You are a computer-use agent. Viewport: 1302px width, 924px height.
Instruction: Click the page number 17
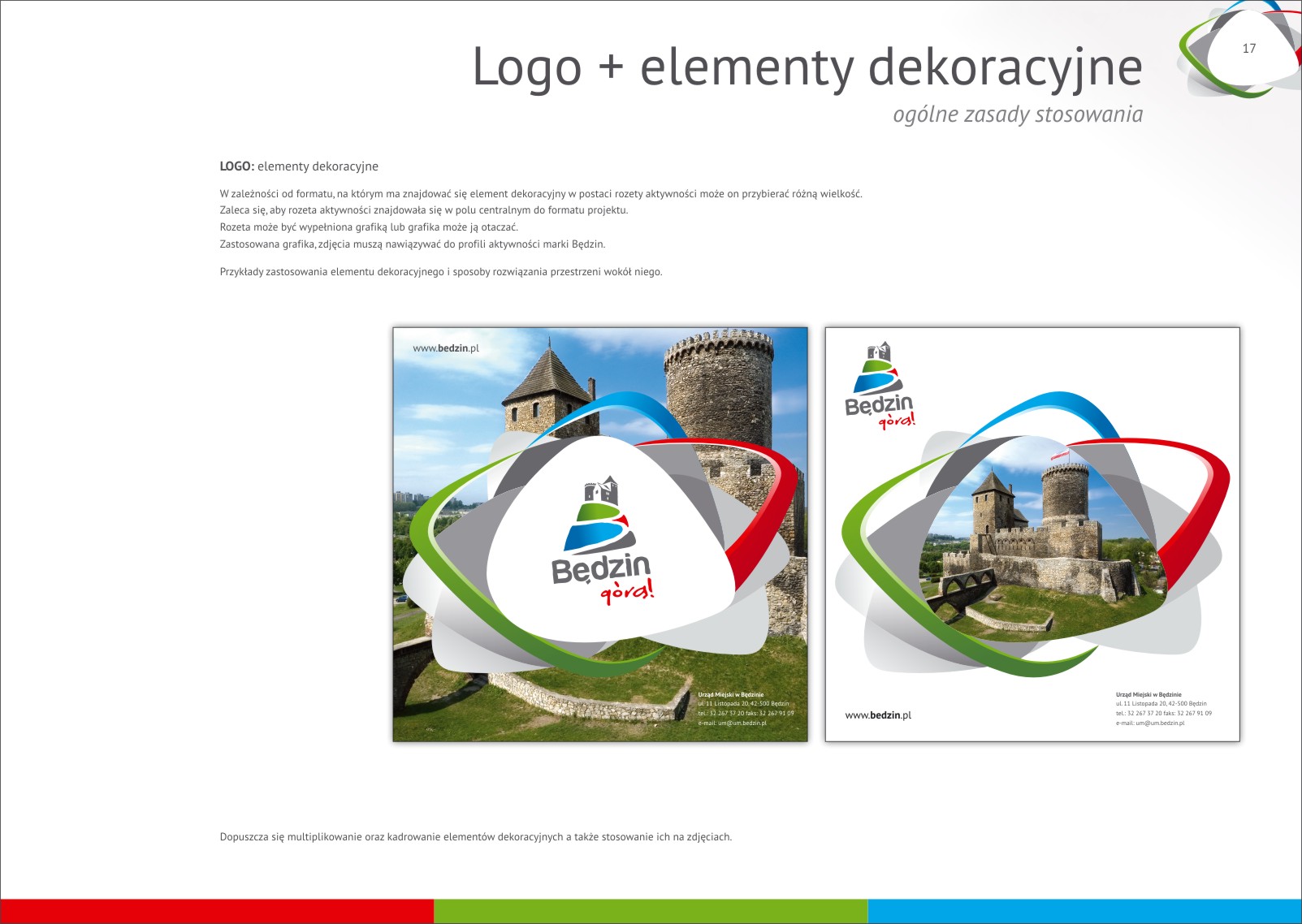point(1249,49)
